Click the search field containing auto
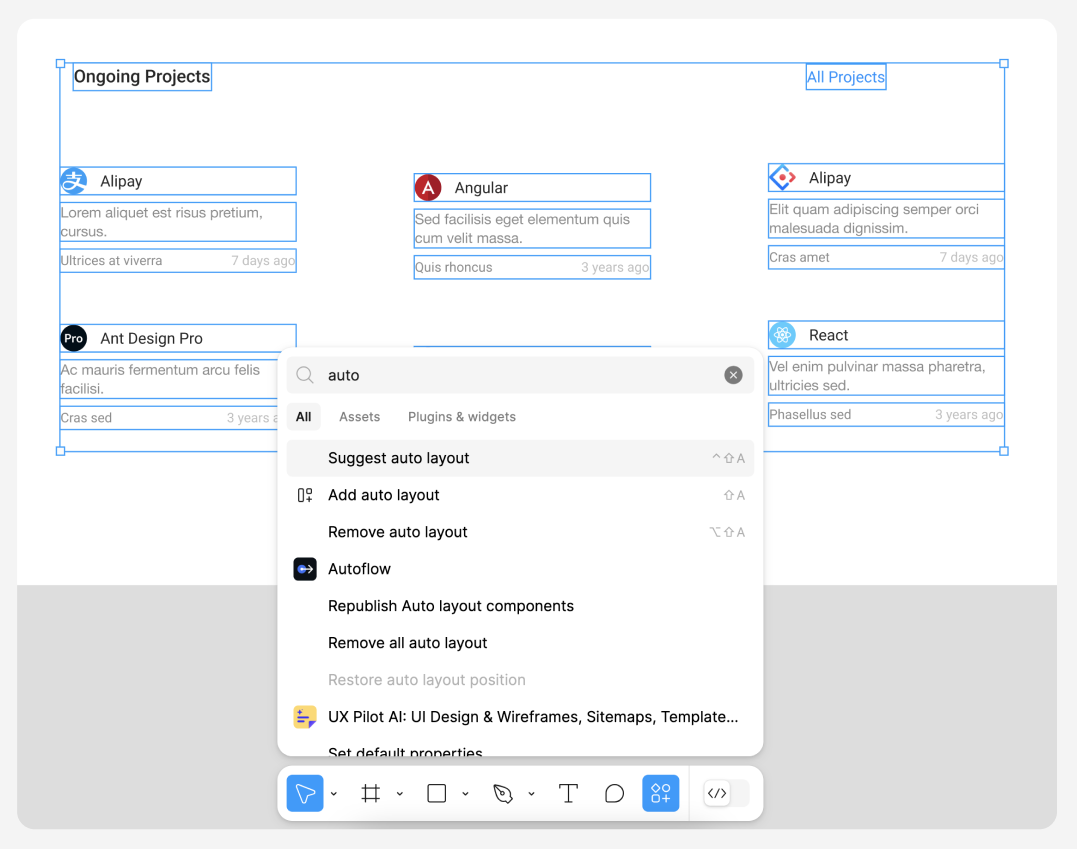1077x849 pixels. point(520,375)
